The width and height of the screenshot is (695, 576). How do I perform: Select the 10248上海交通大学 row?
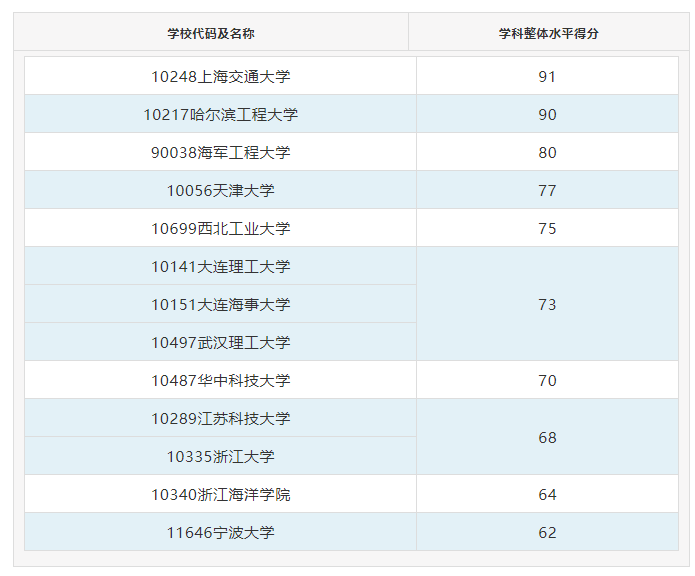click(x=351, y=76)
